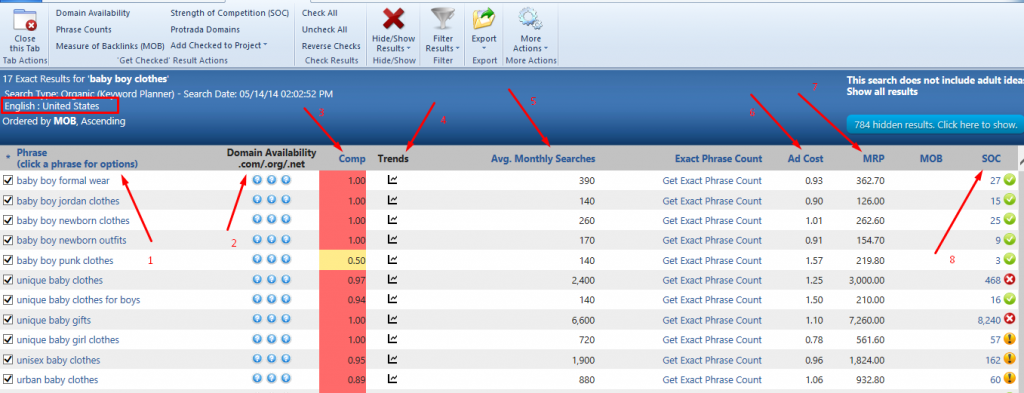
Task: Uncheck the baby boy newborn outfits checkbox
Action: (8, 240)
